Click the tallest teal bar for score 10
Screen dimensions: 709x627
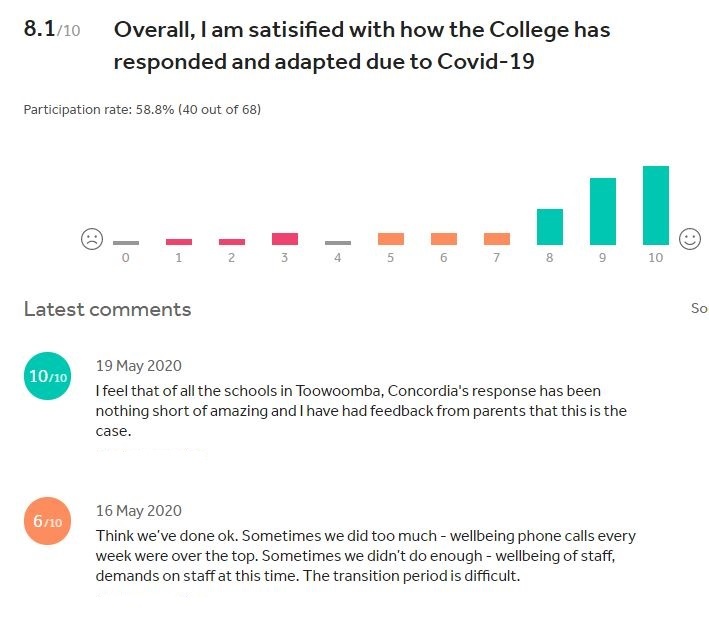pyautogui.click(x=656, y=205)
